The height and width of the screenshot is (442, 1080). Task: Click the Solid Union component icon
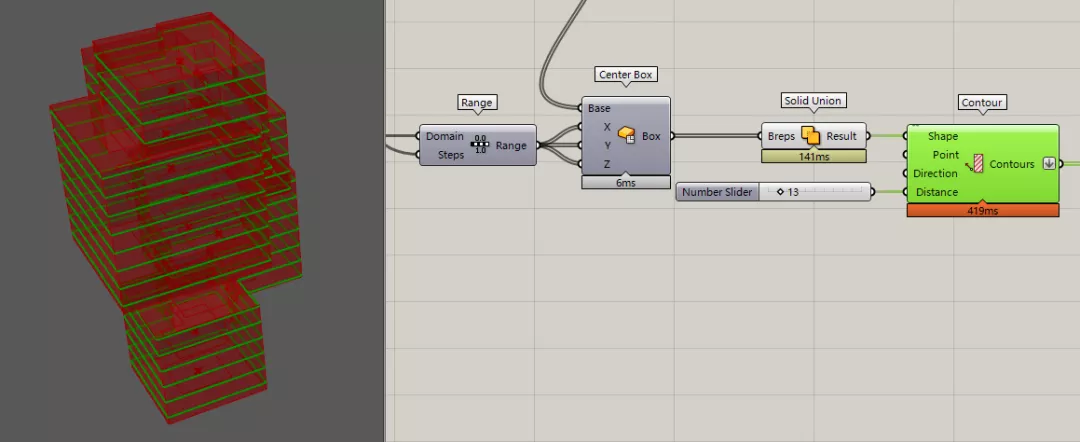pyautogui.click(x=811, y=136)
